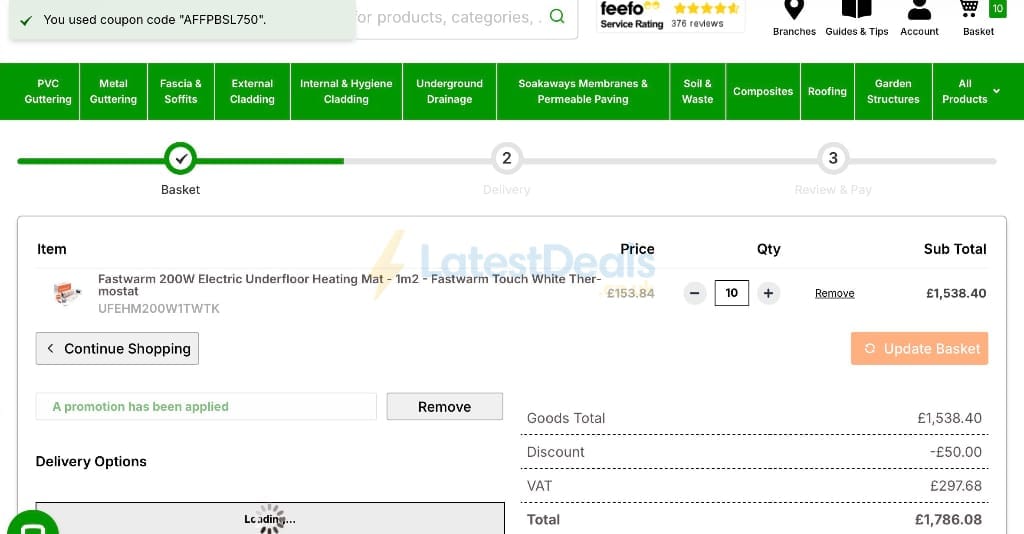
Task: Go to step 3 Review & Pay
Action: click(x=833, y=158)
